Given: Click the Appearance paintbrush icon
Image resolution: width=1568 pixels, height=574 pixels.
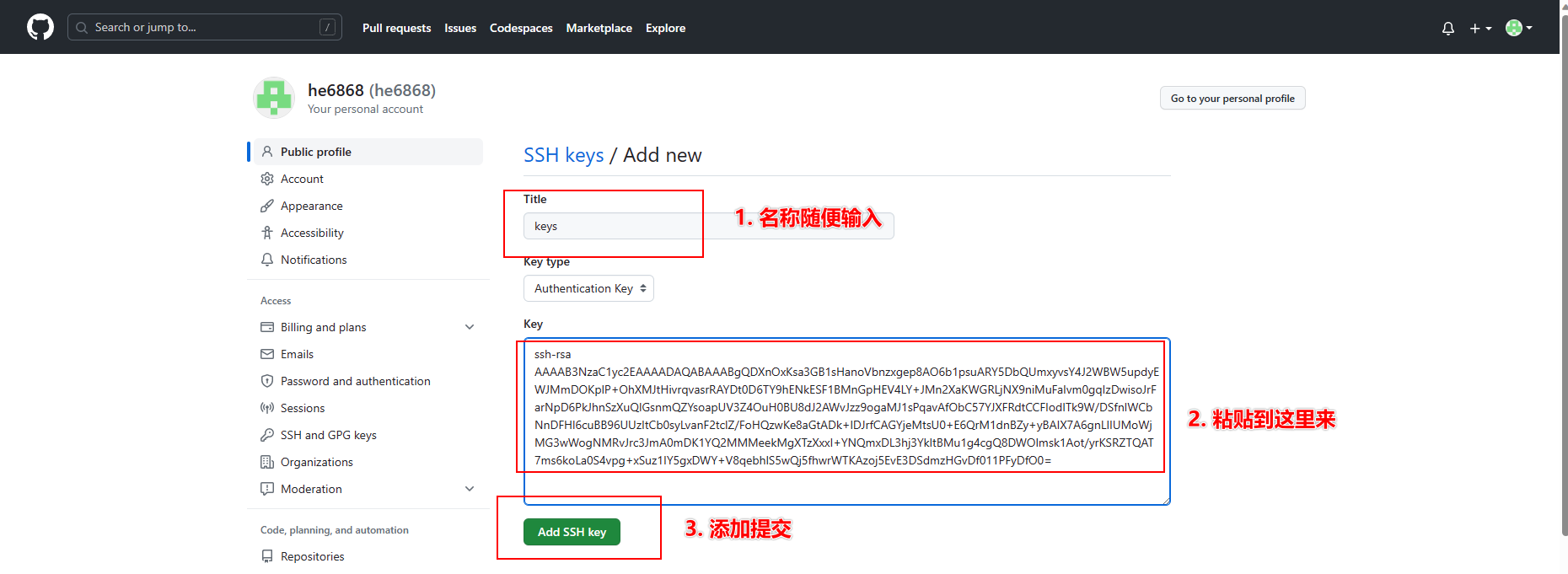Looking at the screenshot, I should 267,206.
